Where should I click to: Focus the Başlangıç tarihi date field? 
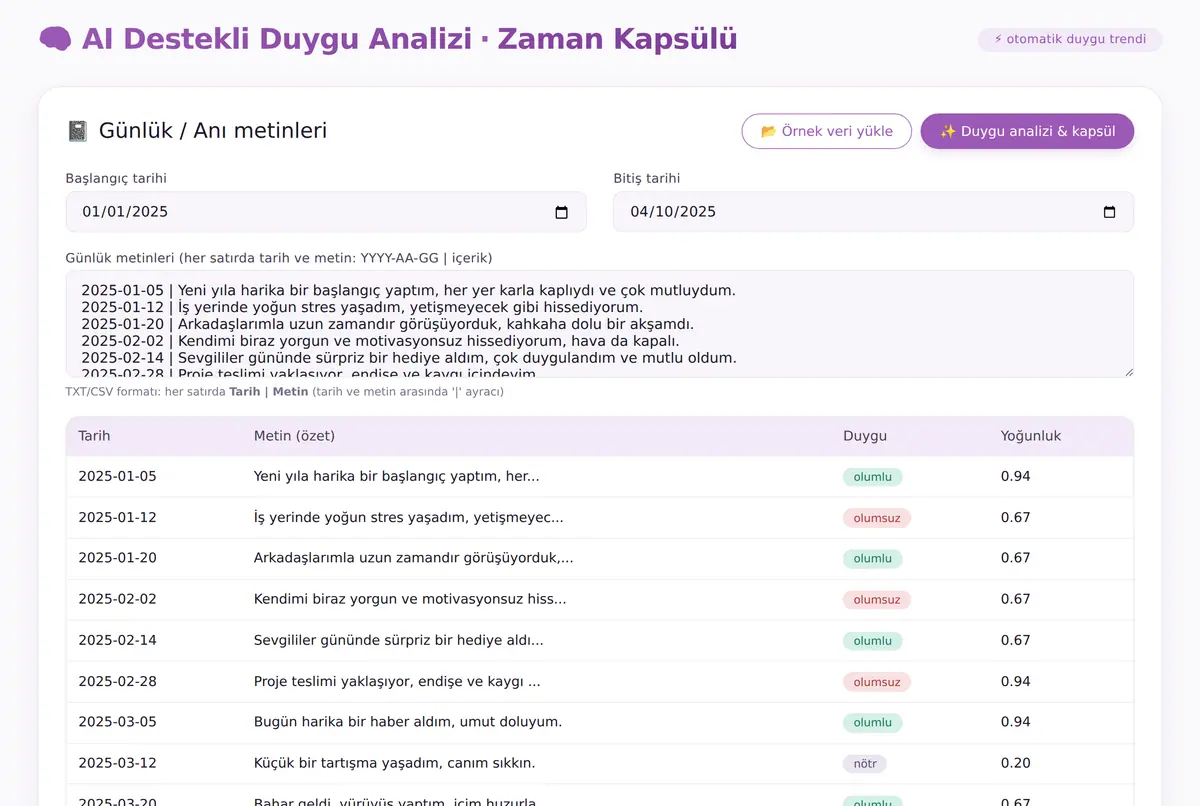[x=326, y=212]
